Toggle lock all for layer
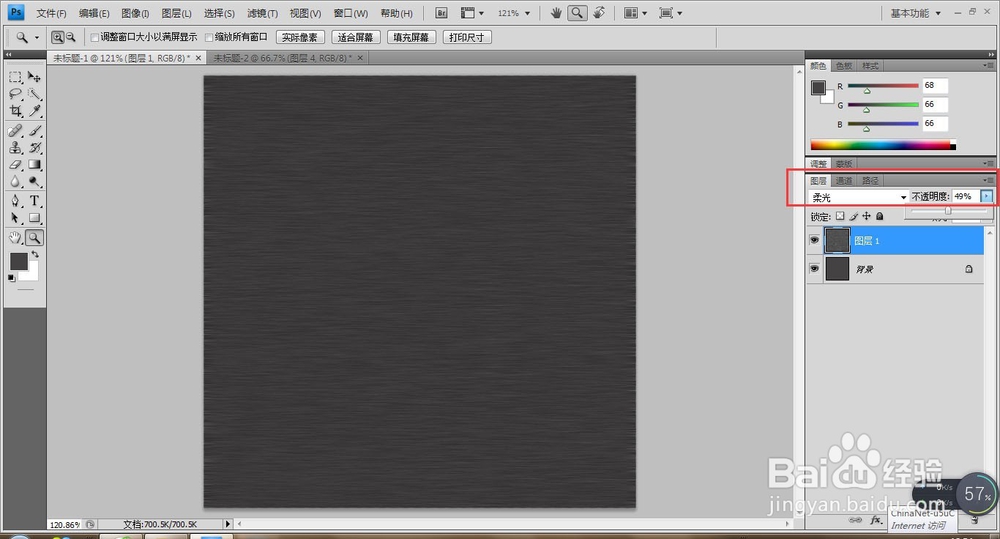Image resolution: width=1000 pixels, height=539 pixels. [879, 216]
